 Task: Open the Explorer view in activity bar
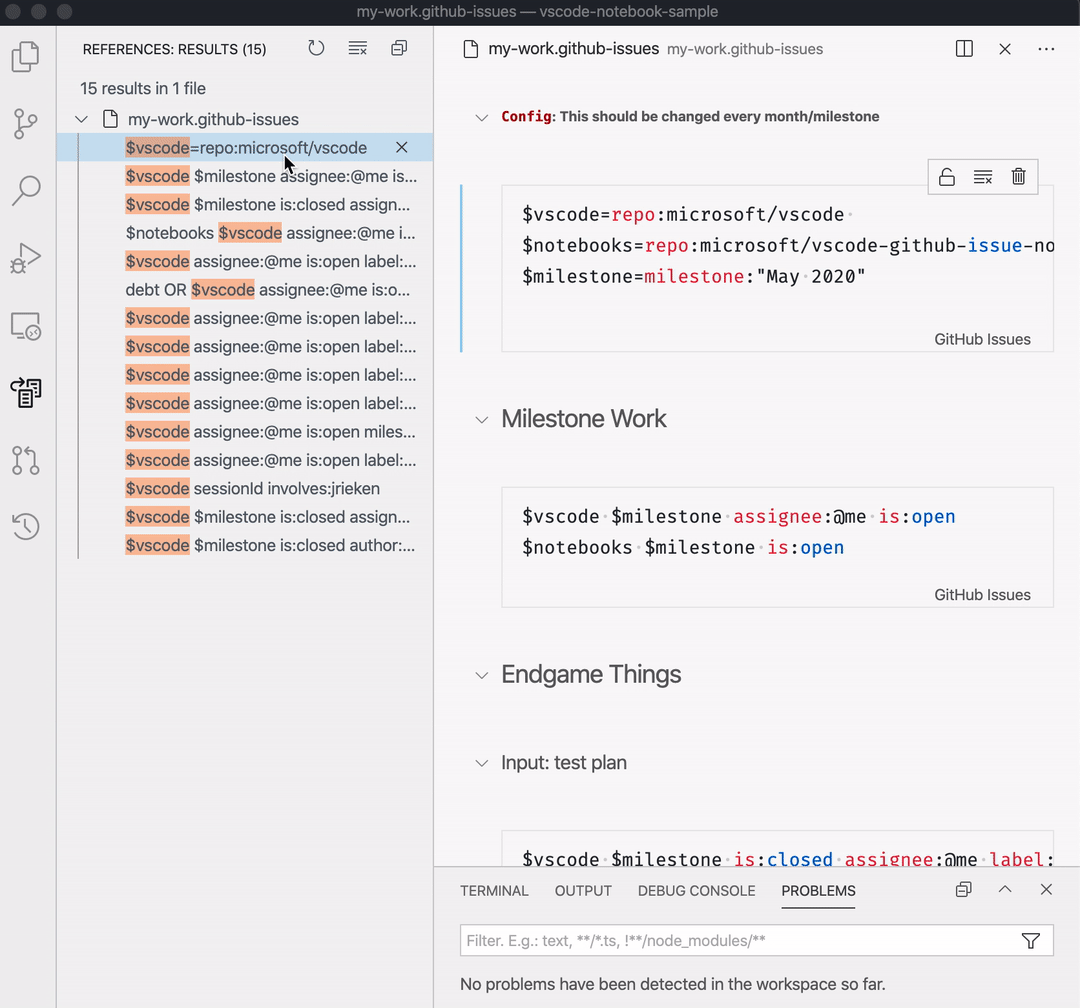[26, 56]
